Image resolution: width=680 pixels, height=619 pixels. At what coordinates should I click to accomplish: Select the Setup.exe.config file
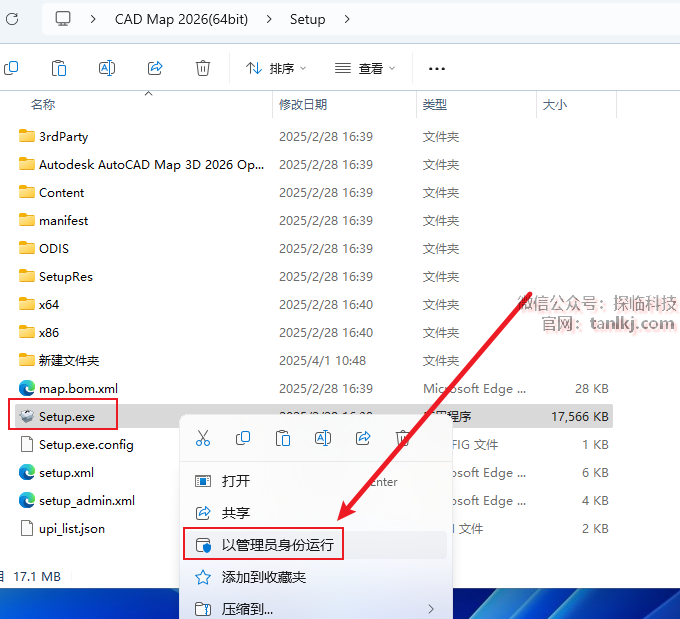click(x=86, y=445)
